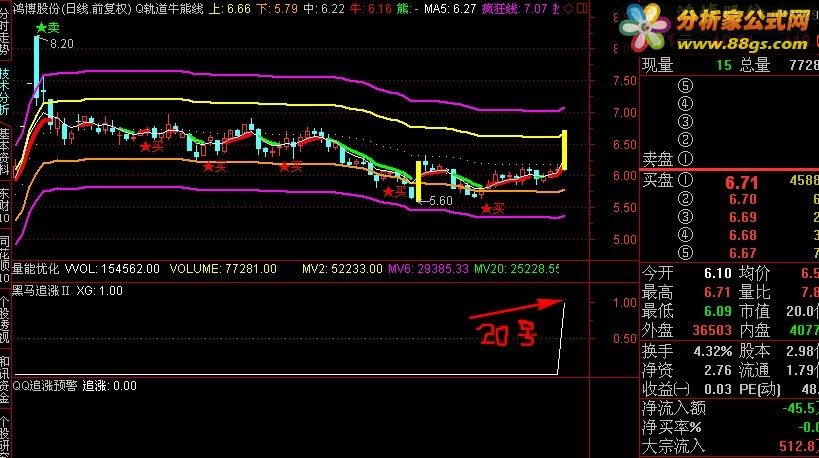Open the 和讯资金 side tab
Viewport: 819px width, 458px height.
coord(4,381)
